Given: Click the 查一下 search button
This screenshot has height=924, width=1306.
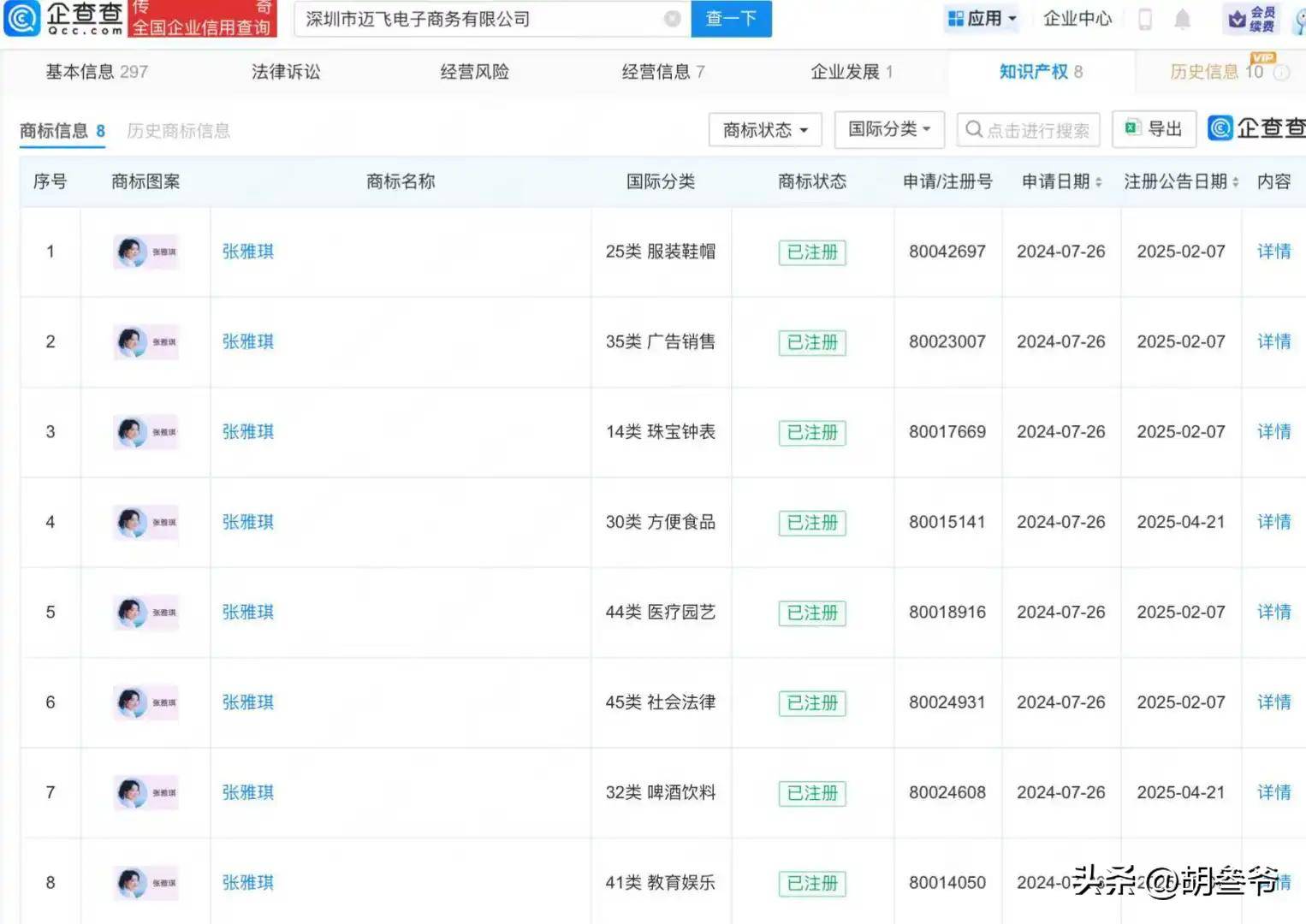Looking at the screenshot, I should pyautogui.click(x=731, y=19).
